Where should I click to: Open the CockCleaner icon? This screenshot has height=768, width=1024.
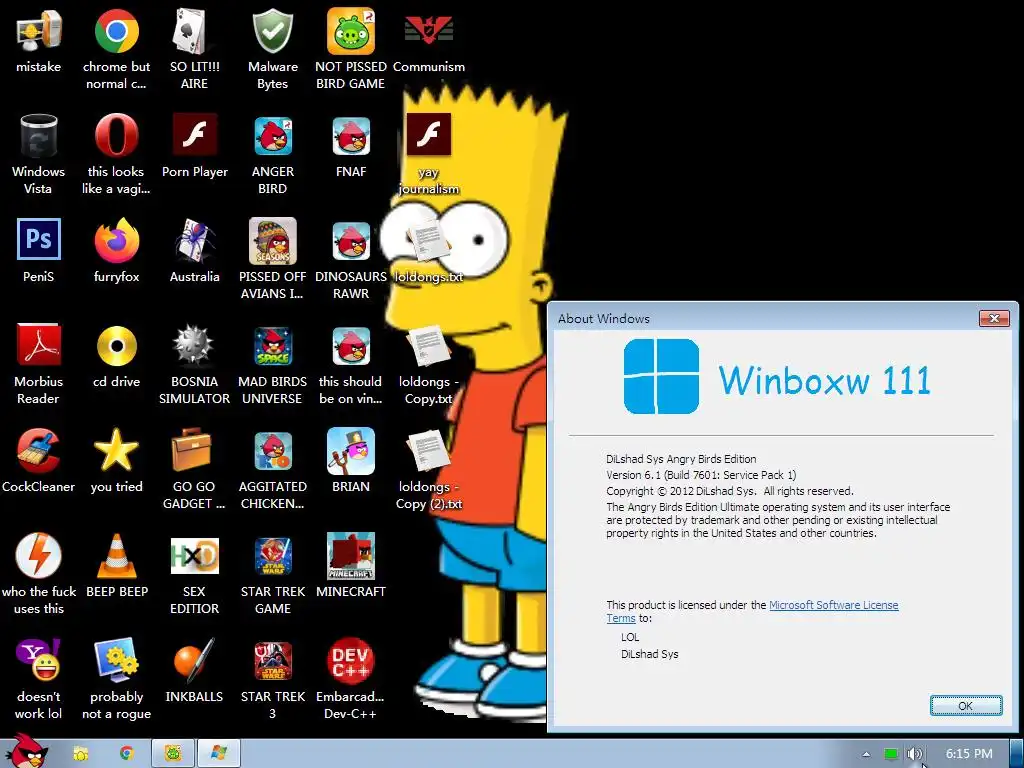click(x=39, y=451)
